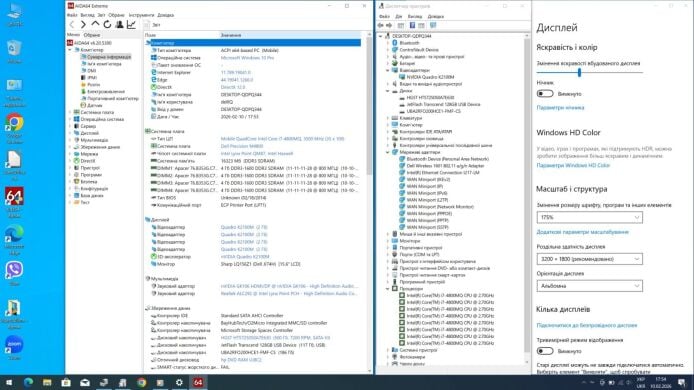The image size is (694, 390).
Task: Open Довідка menu in AIDA64
Action: click(x=166, y=15)
